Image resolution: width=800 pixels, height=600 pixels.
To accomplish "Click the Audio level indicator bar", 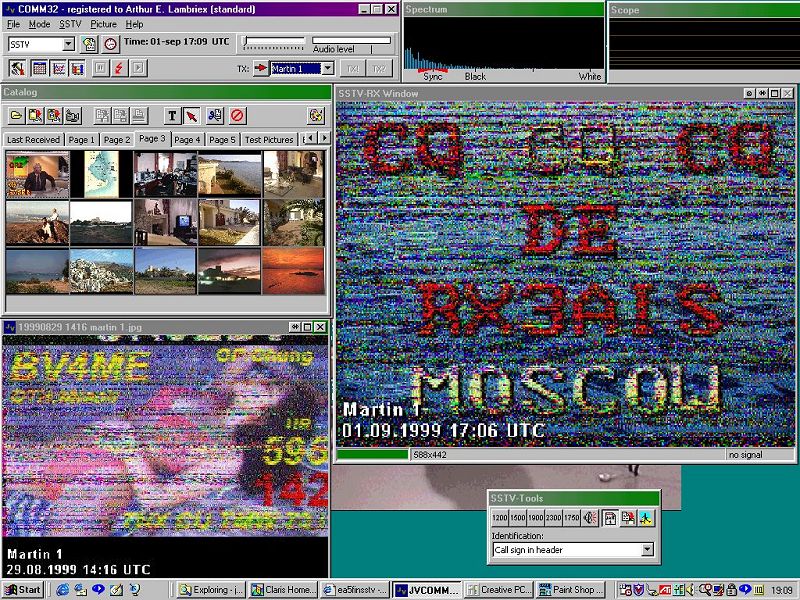I will coord(352,40).
